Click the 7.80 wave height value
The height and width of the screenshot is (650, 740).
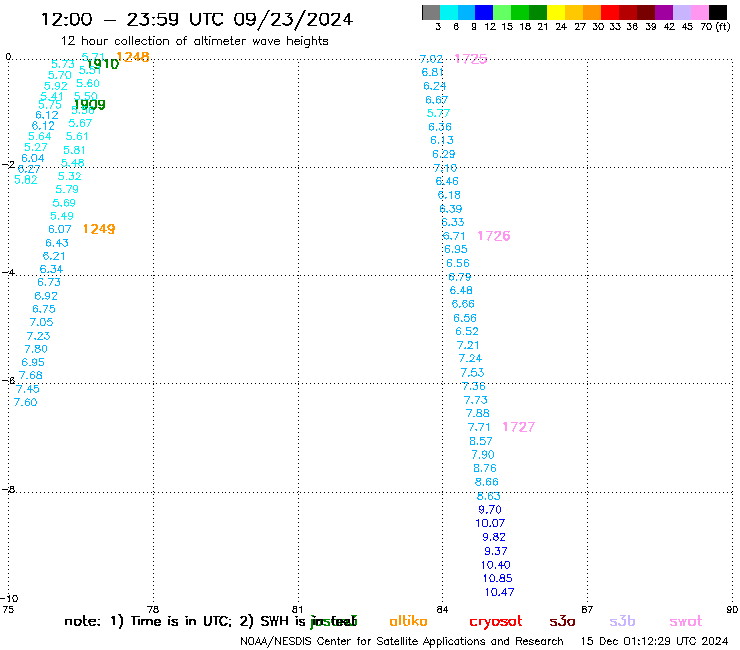click(36, 349)
